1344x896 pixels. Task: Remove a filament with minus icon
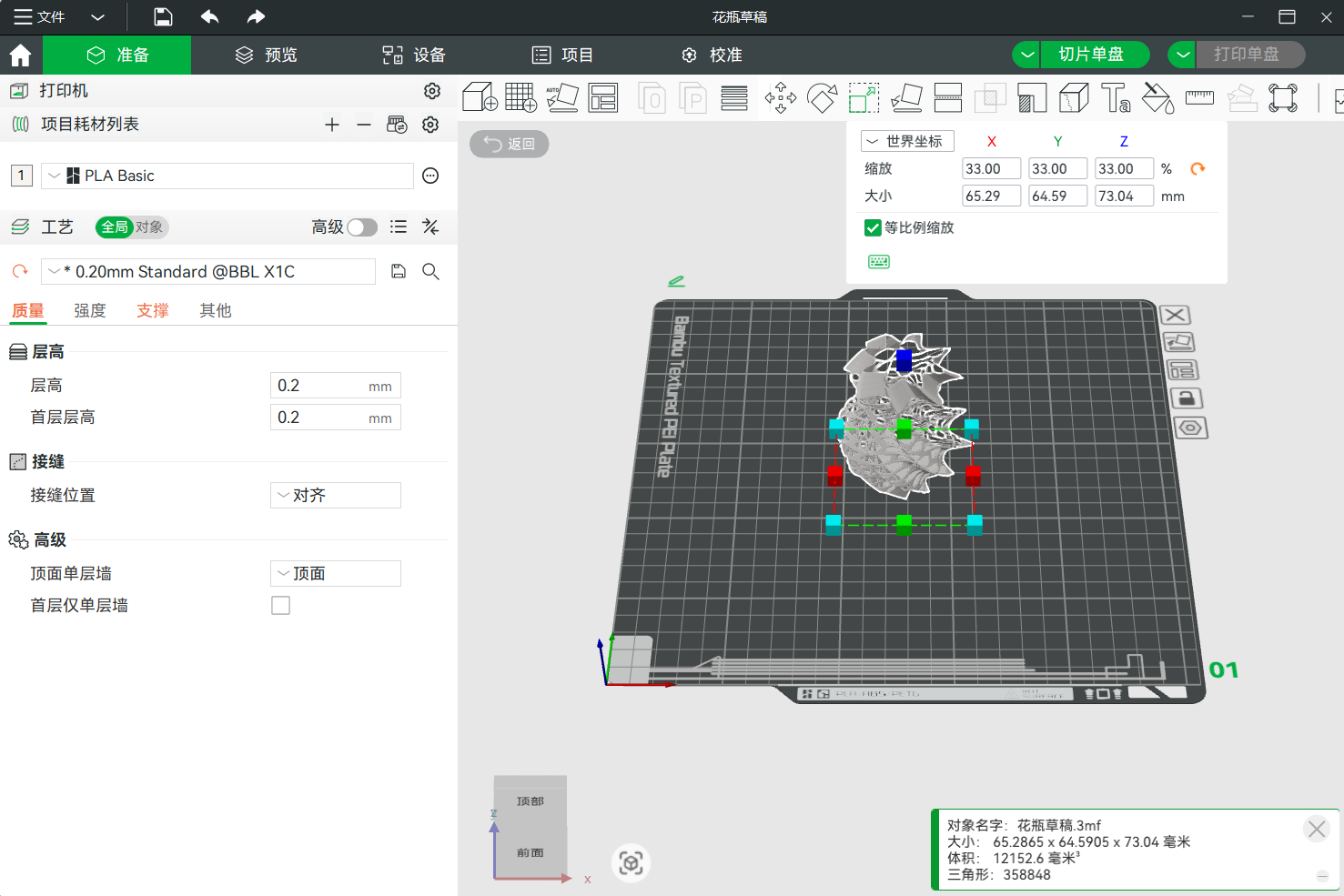364,125
